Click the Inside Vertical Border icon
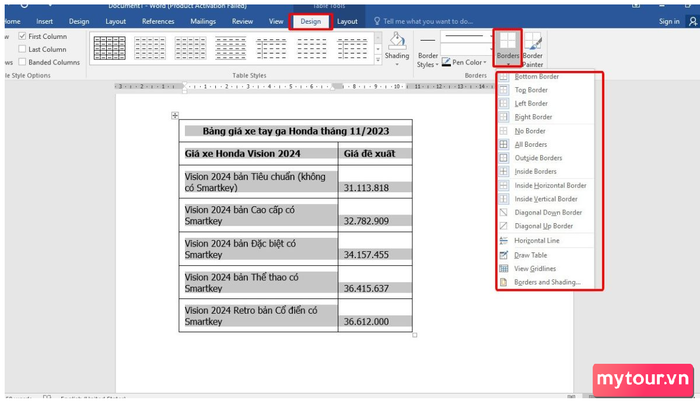 pos(504,199)
